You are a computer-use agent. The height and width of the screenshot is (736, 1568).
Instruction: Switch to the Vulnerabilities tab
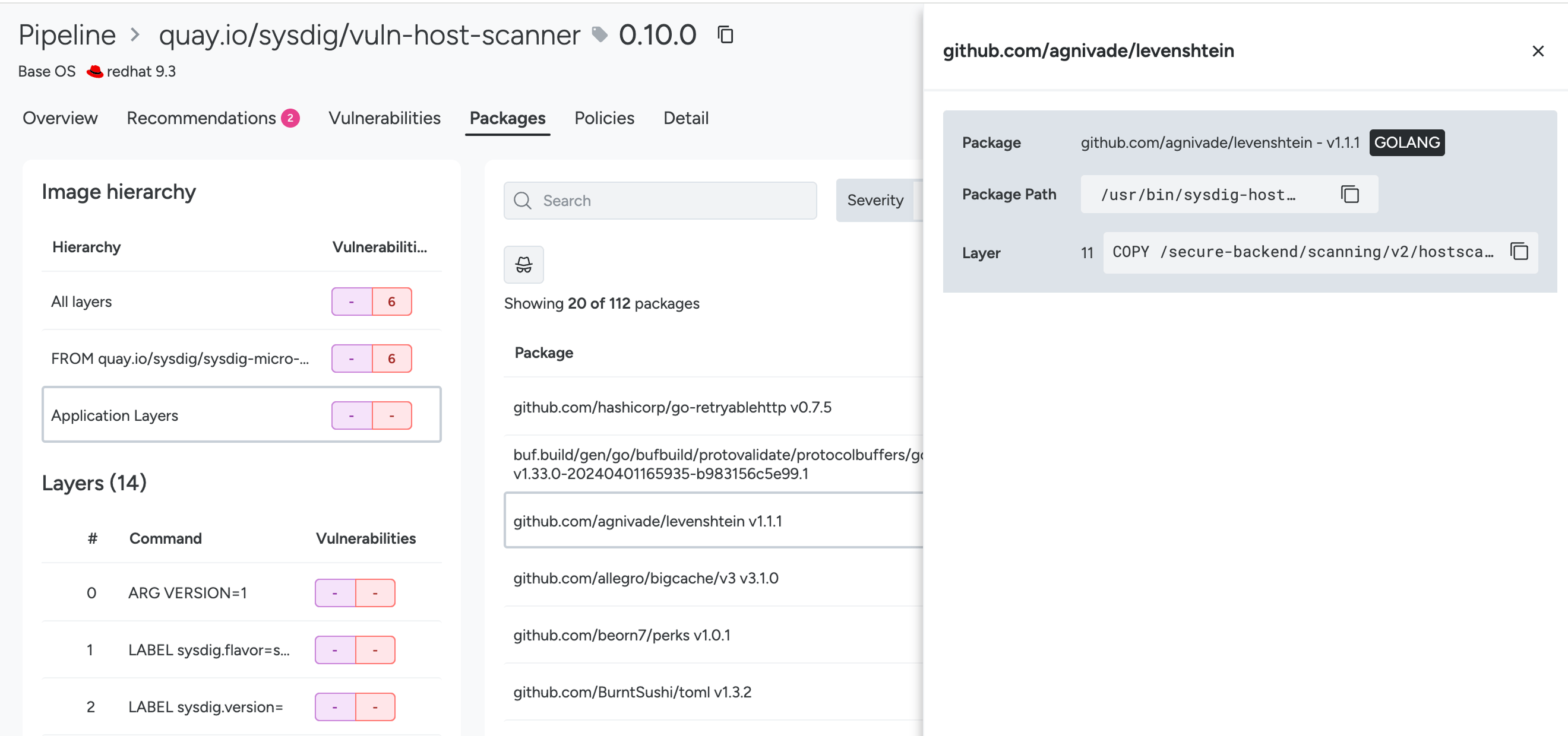pyautogui.click(x=384, y=118)
